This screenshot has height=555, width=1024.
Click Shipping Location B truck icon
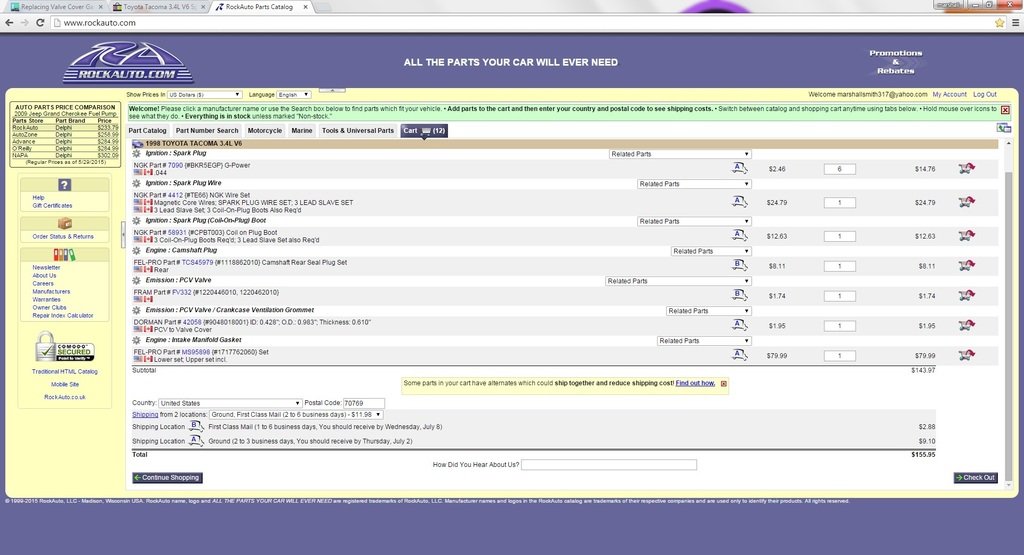pos(195,426)
